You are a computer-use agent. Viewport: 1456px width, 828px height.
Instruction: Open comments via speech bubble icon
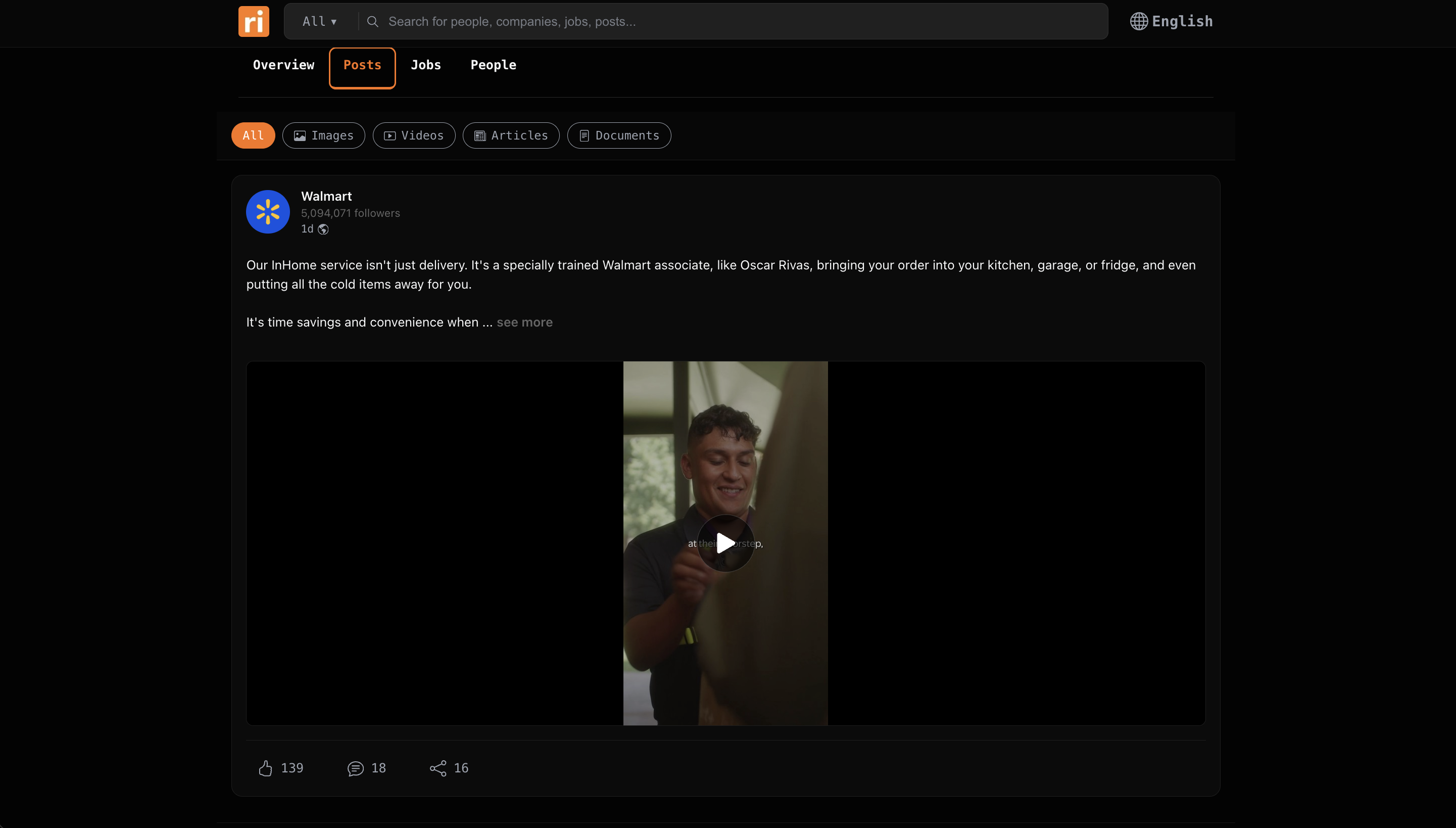[356, 768]
